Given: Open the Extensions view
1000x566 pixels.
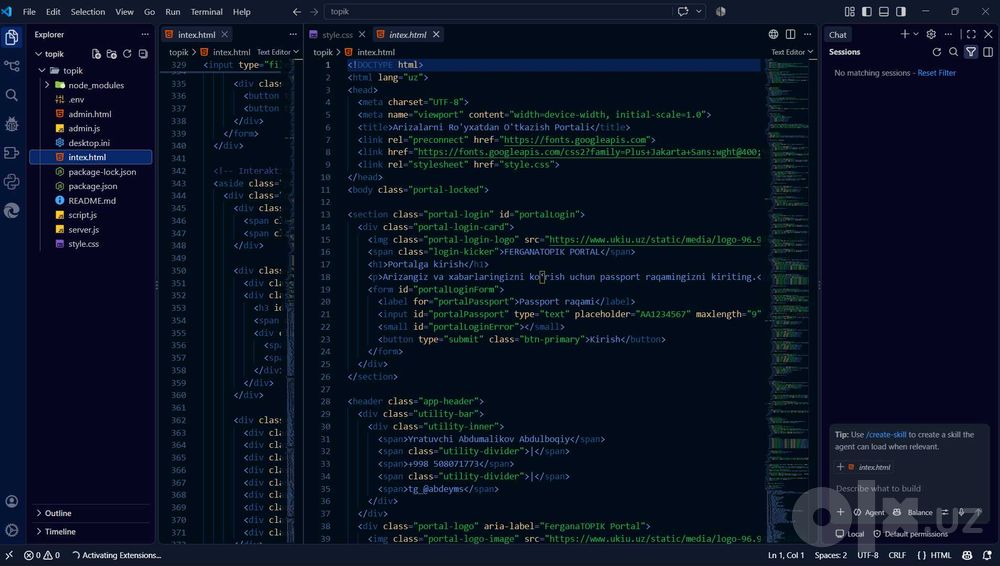Looking at the screenshot, I should click(11, 153).
